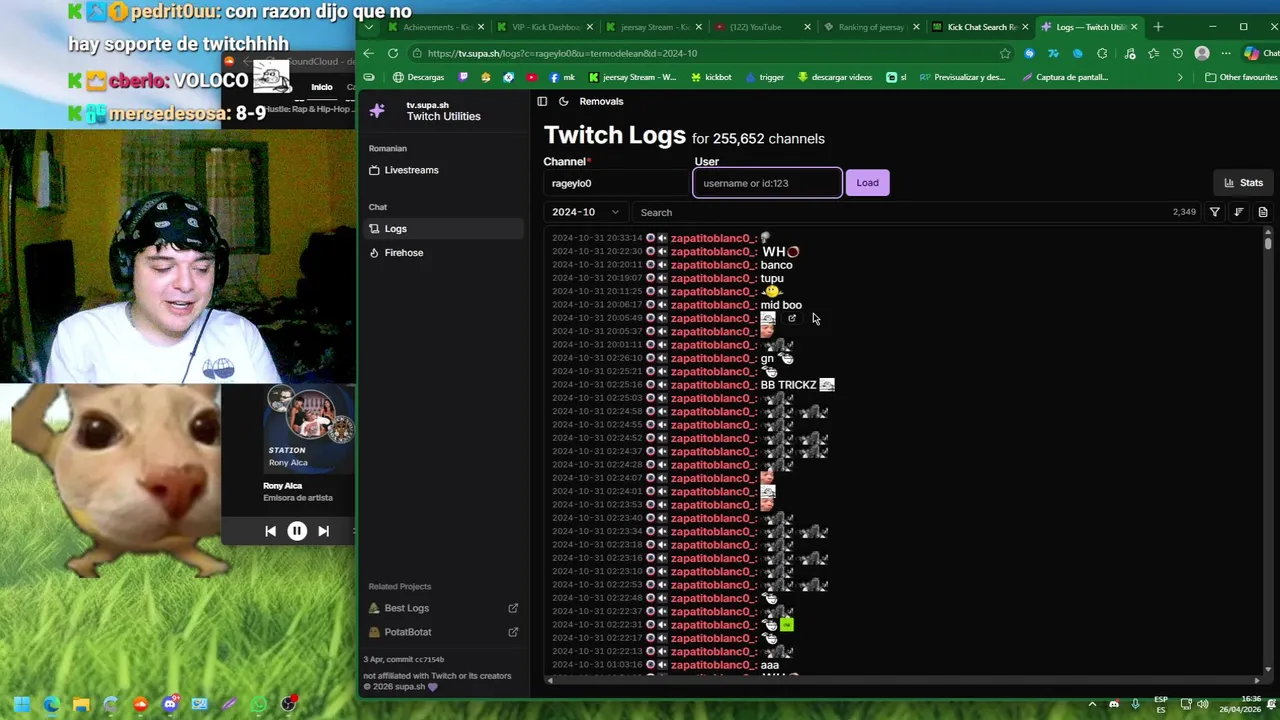The height and width of the screenshot is (720, 1280).
Task: Open the Removals page link
Action: pos(601,101)
